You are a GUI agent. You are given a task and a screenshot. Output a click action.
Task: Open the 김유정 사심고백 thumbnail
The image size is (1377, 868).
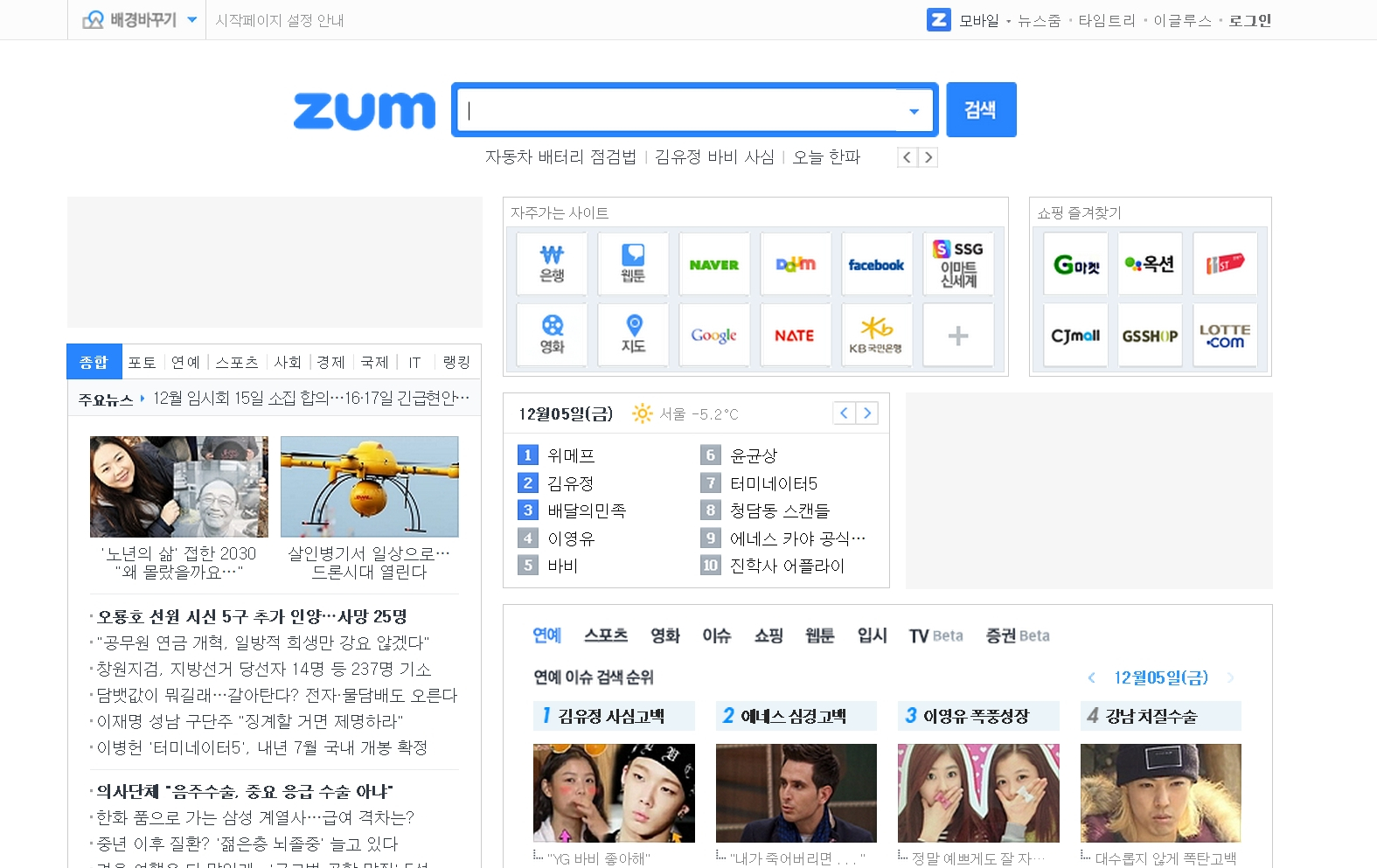(614, 793)
